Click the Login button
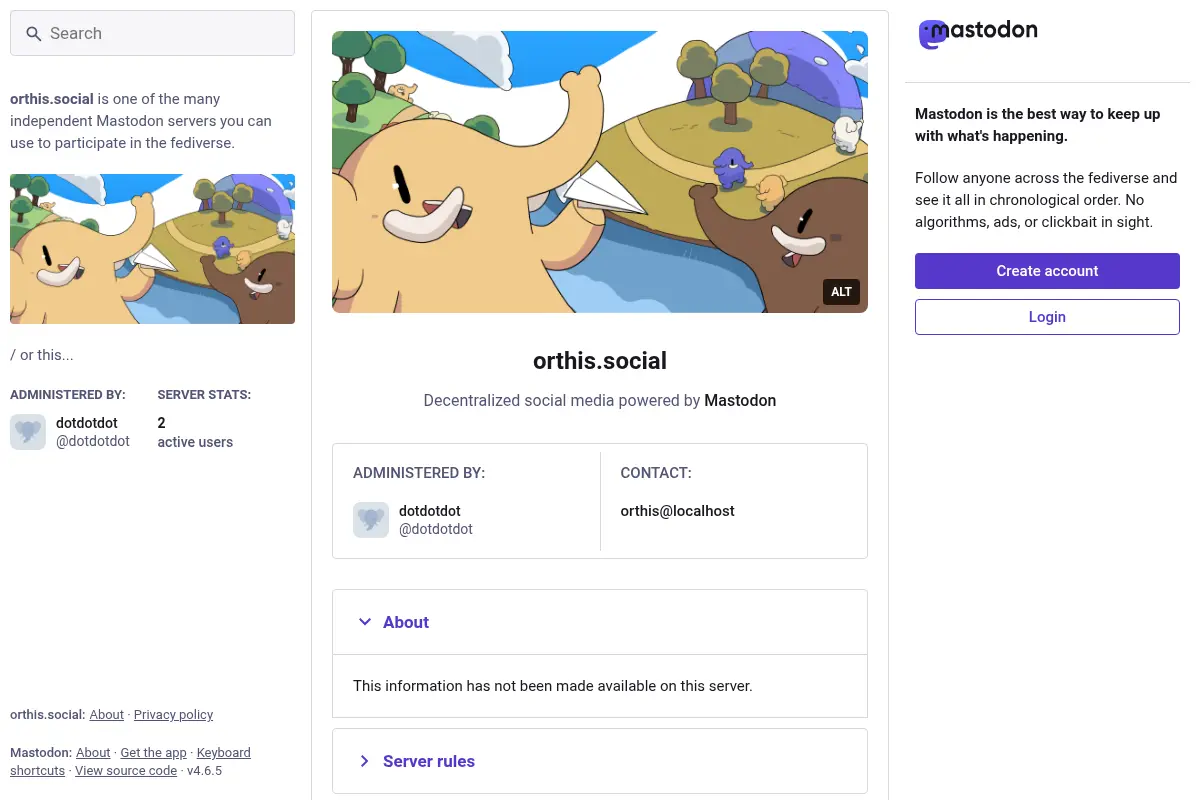Screen dimensions: 1200x800 point(1047,317)
